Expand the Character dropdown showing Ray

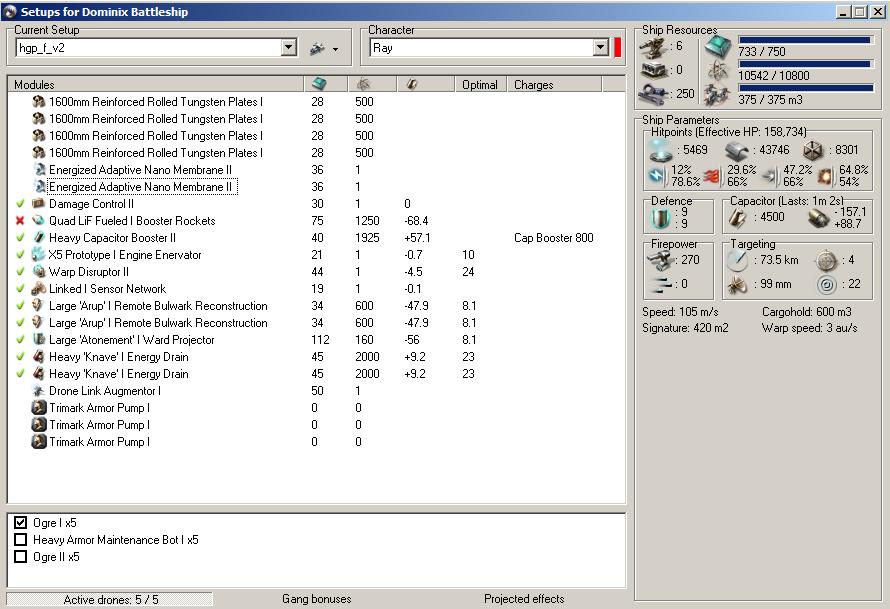point(601,48)
